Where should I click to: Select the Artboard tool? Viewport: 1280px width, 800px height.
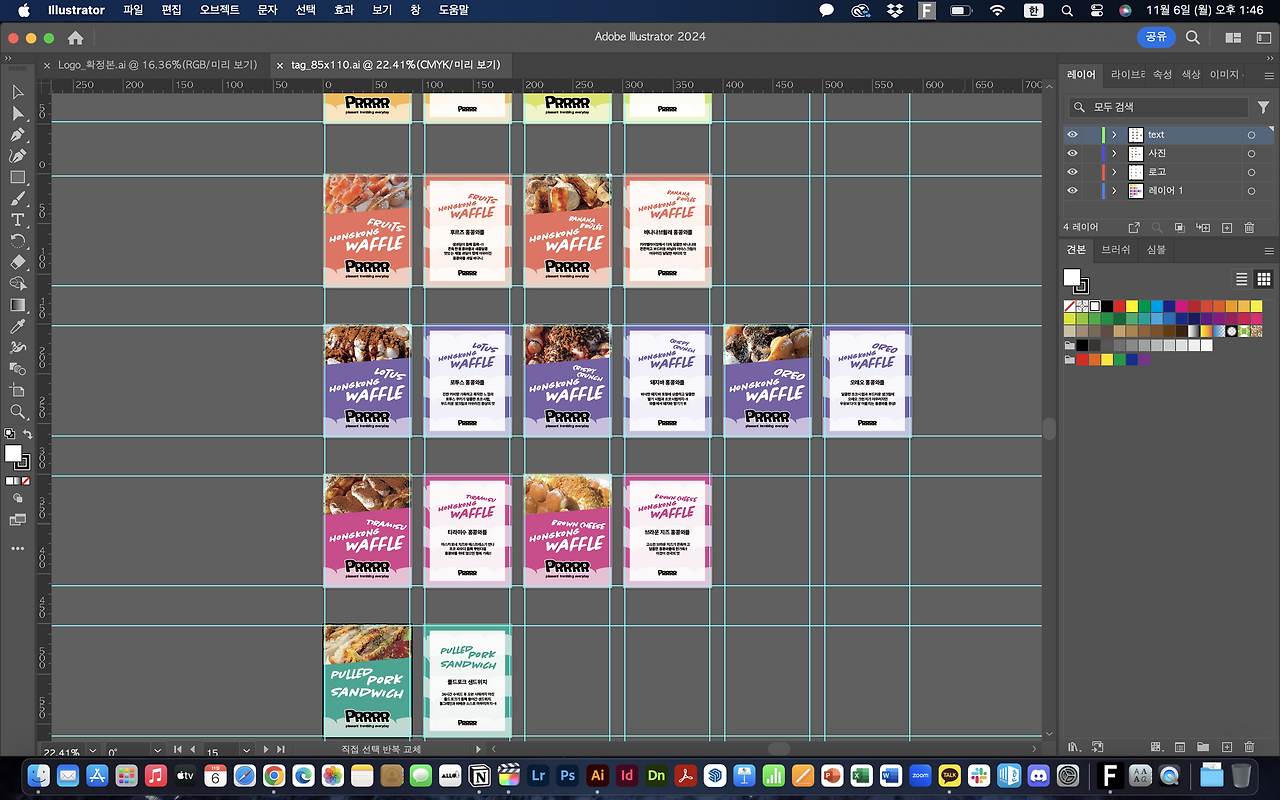pos(18,390)
